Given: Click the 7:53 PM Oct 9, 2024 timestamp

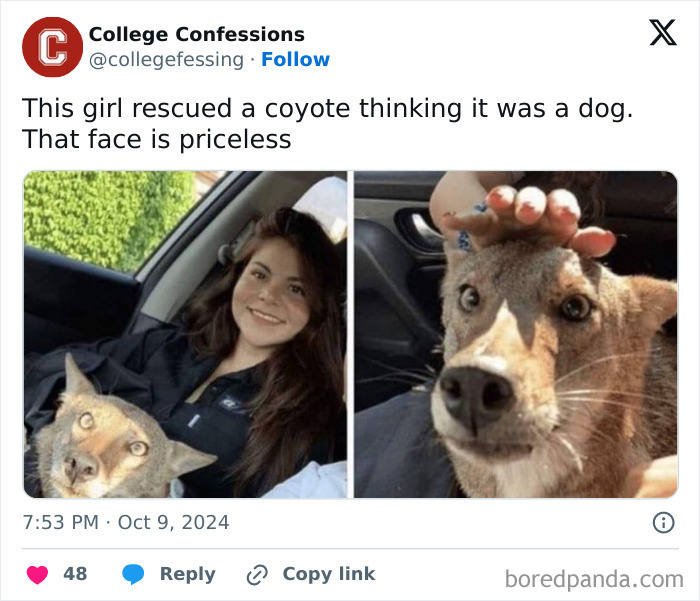Looking at the screenshot, I should click(x=126, y=522).
